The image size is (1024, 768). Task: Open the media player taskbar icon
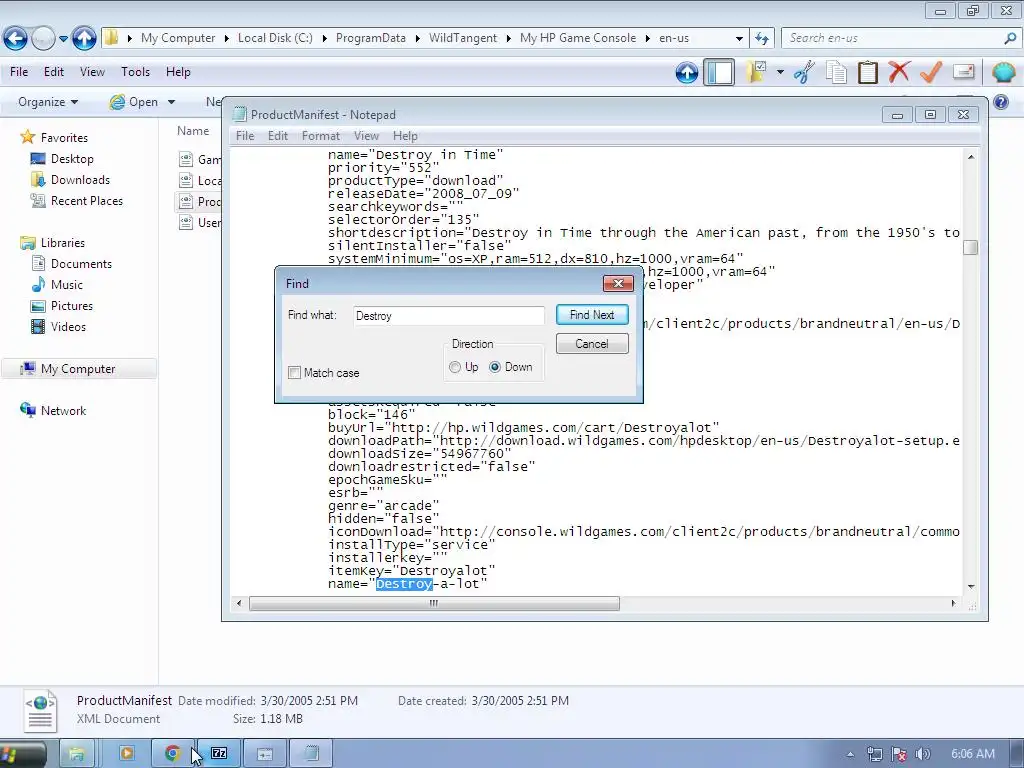pyautogui.click(x=126, y=754)
